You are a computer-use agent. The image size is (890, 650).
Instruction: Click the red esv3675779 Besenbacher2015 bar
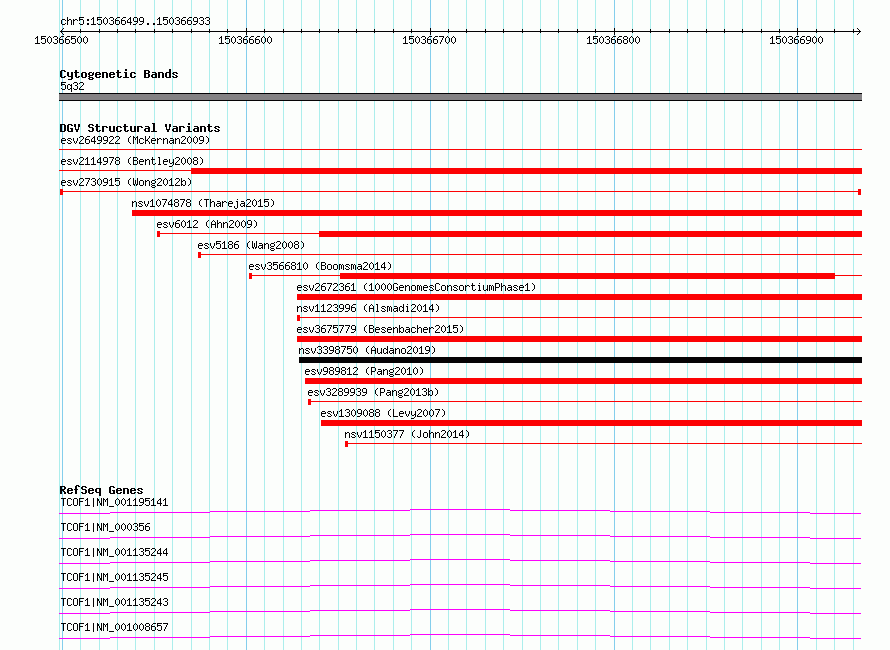[x=580, y=339]
